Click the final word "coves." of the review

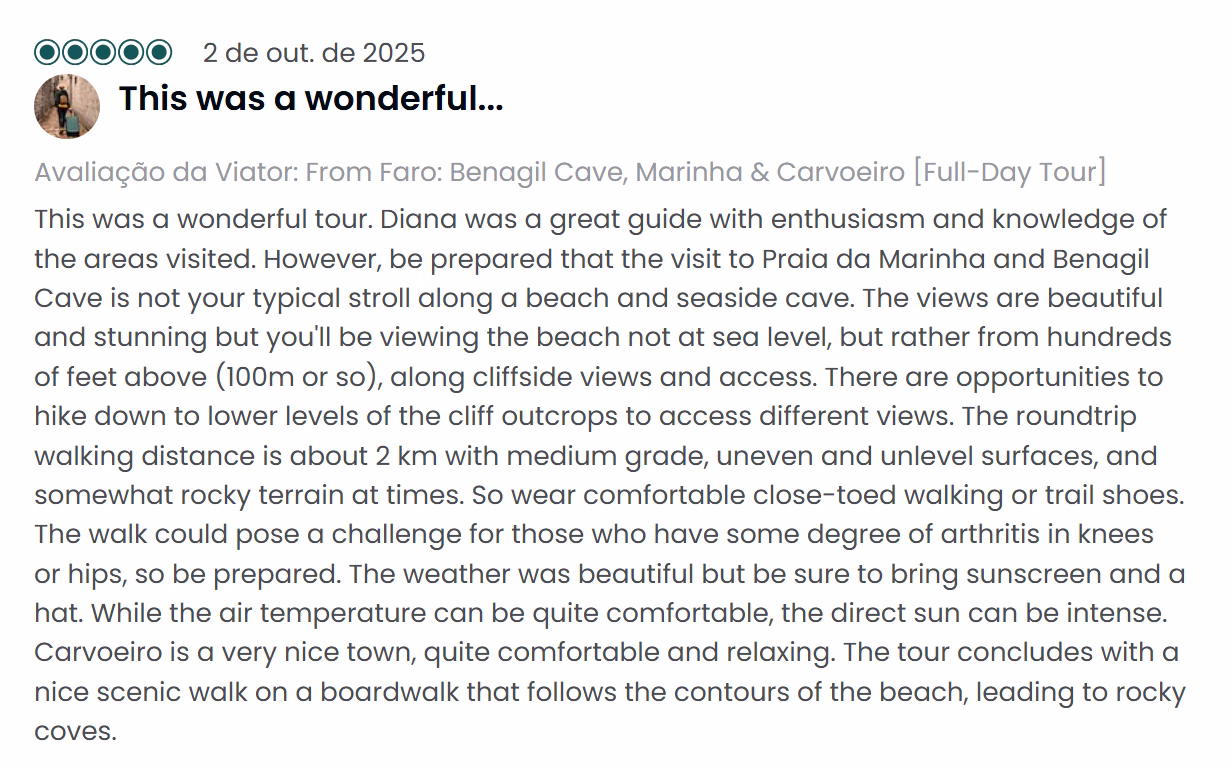(x=75, y=731)
